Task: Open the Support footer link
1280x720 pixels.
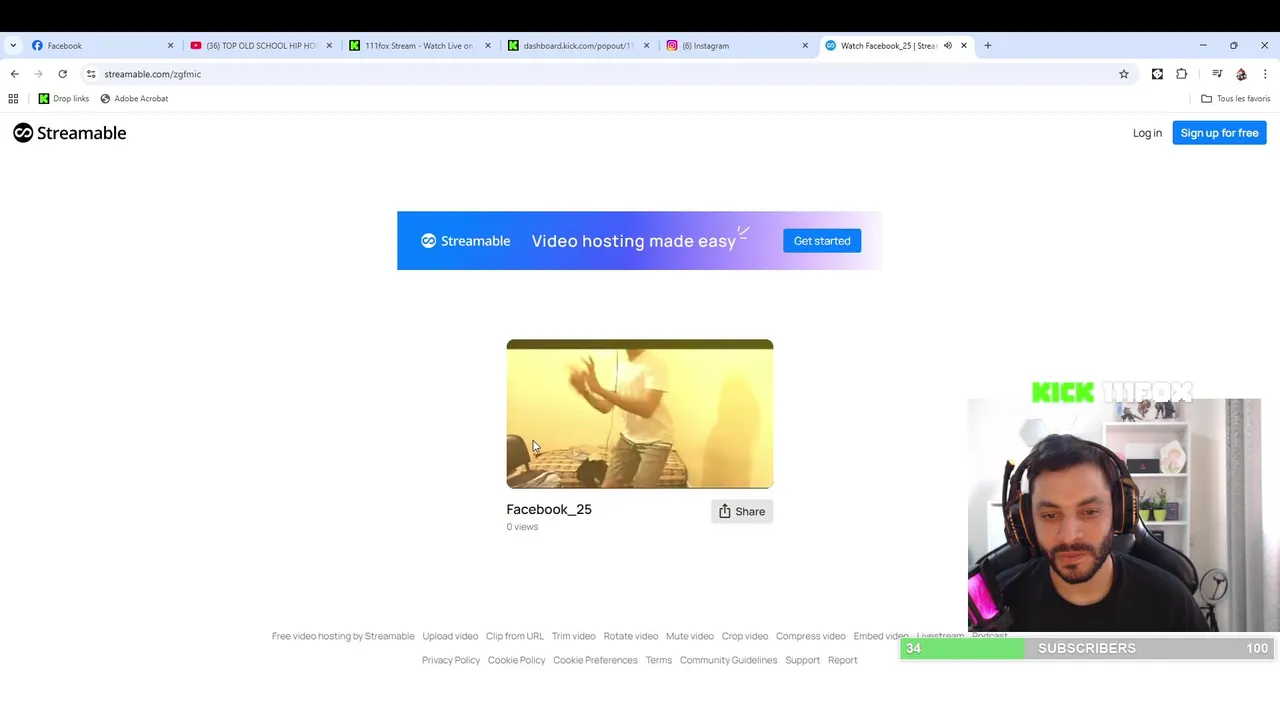Action: (x=803, y=660)
